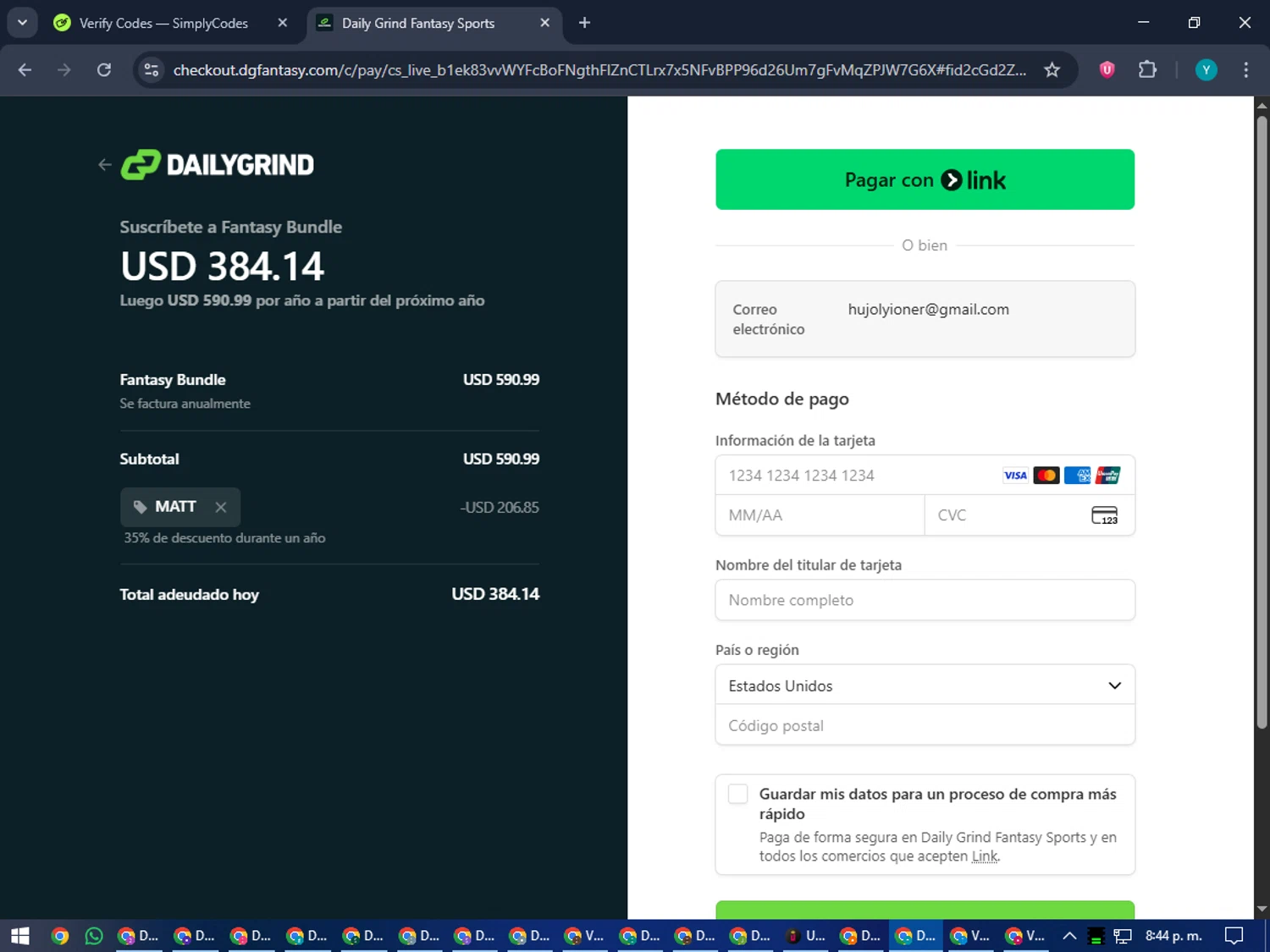The image size is (1270, 952).
Task: Click the Nombre completo field
Action: coord(925,600)
